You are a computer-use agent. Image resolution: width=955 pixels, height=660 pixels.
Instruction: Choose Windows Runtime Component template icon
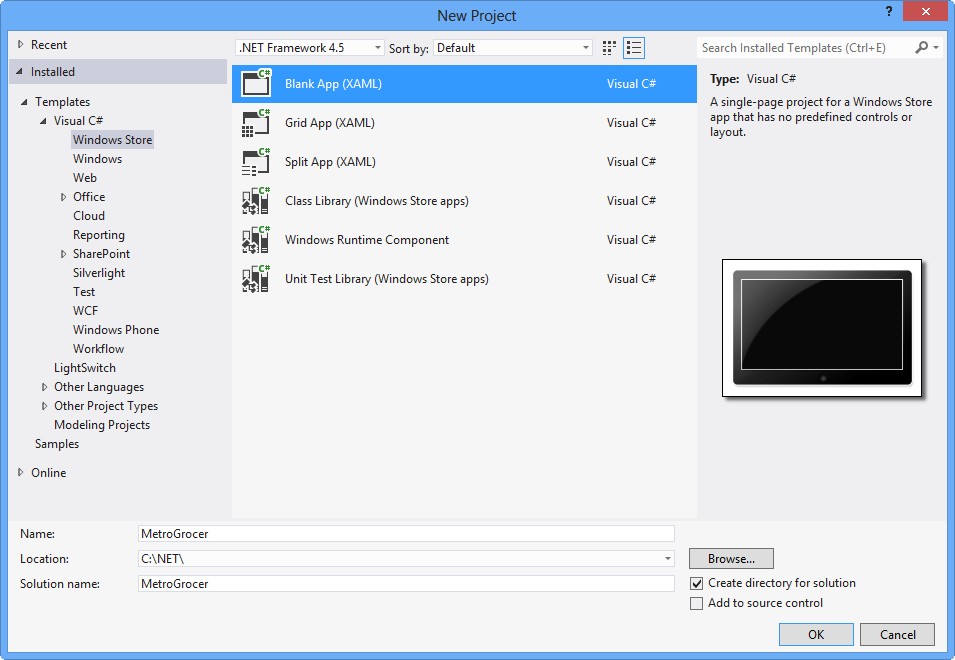(x=256, y=239)
